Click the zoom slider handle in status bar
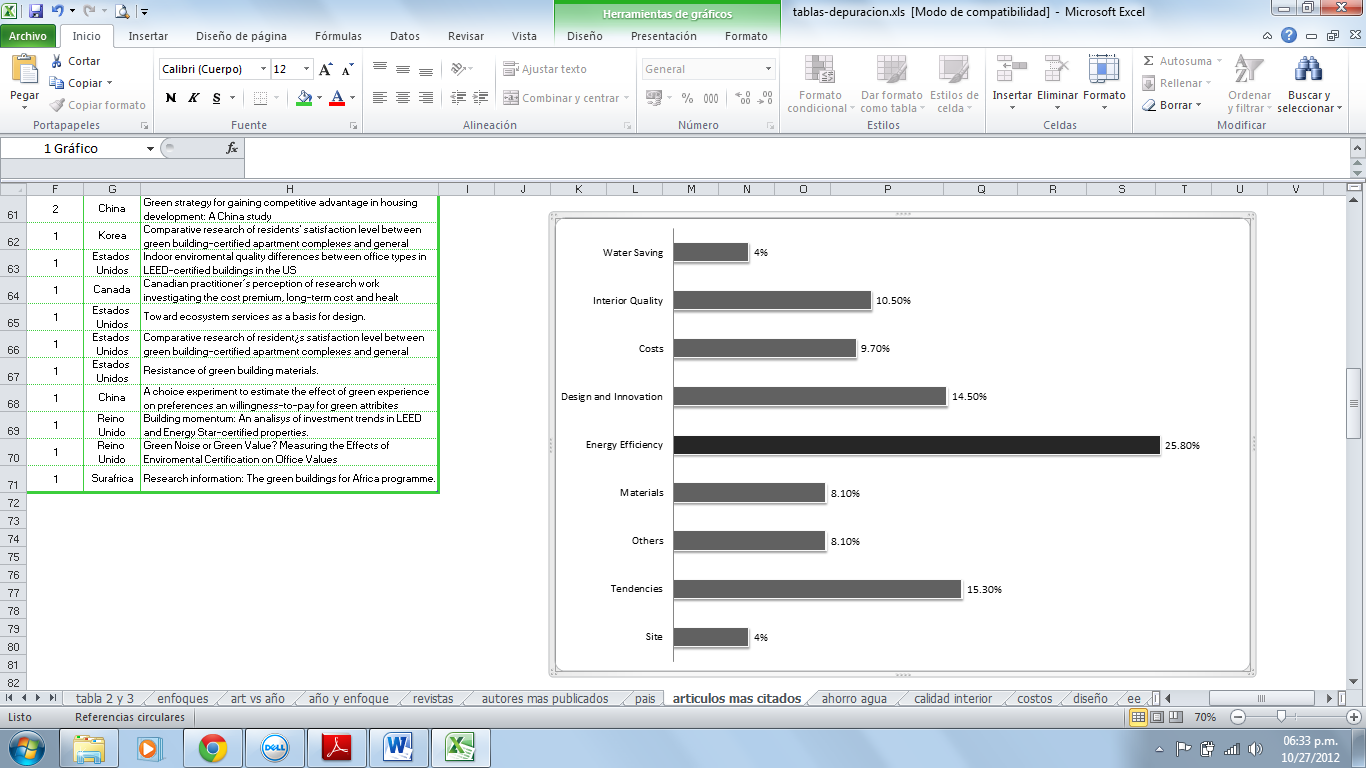Screen dimensions: 1366x768 (1281, 717)
